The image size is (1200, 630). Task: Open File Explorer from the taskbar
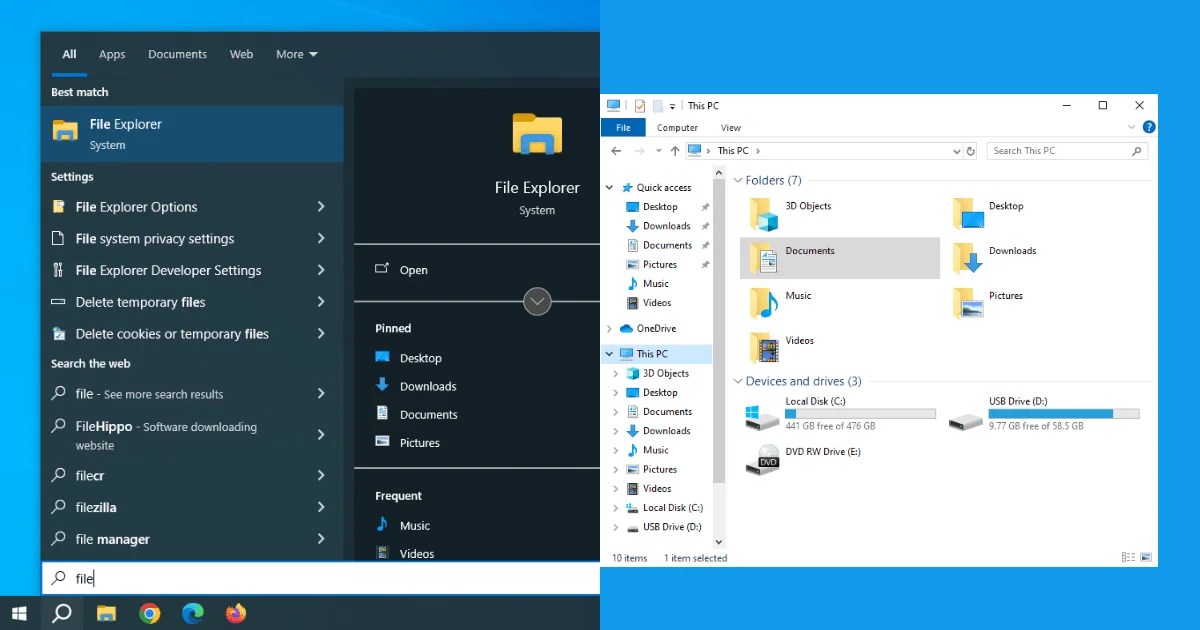[x=106, y=614]
